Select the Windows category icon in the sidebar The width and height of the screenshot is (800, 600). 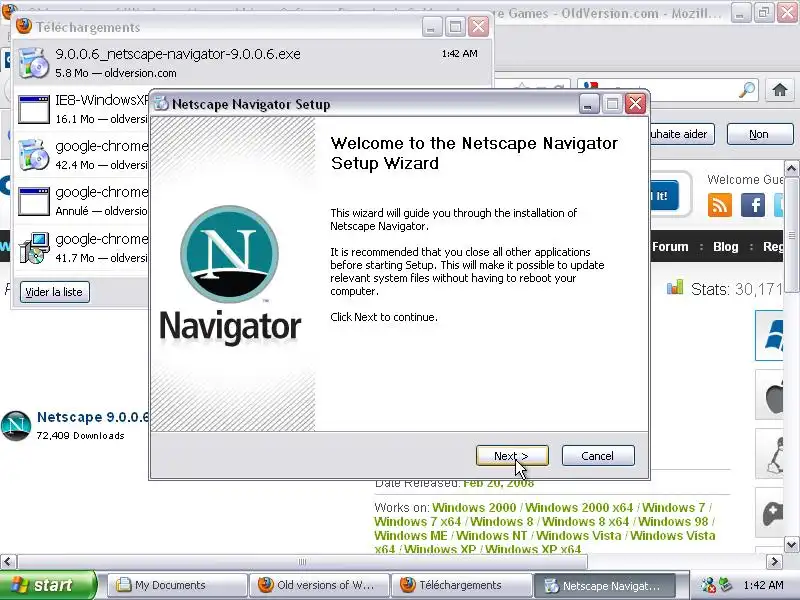point(770,335)
